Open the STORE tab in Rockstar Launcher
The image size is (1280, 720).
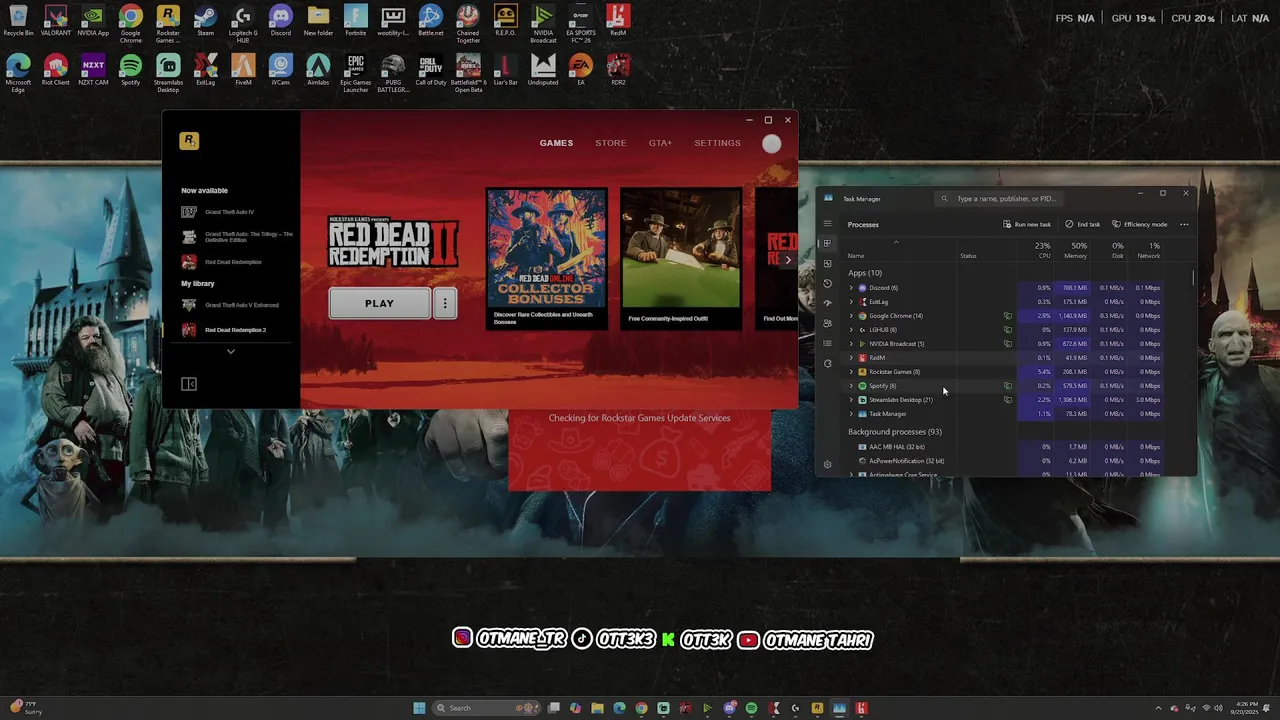click(611, 143)
